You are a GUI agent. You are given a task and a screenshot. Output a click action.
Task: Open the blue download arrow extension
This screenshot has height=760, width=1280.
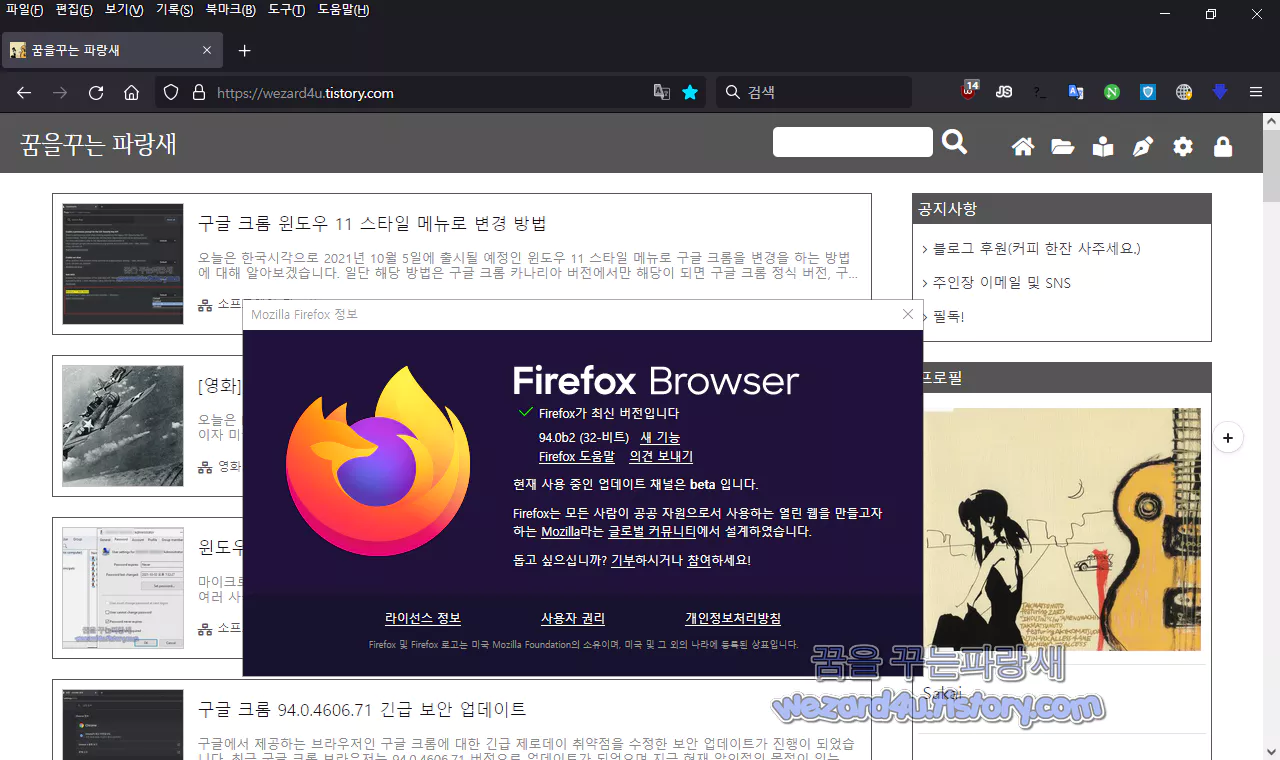1219,92
